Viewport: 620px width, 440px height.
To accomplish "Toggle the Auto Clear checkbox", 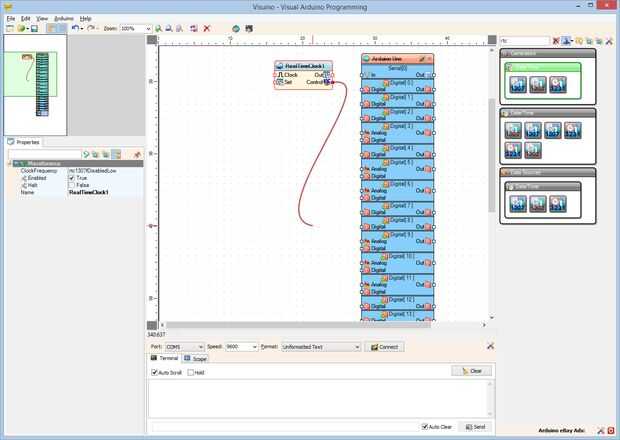I will [425, 427].
